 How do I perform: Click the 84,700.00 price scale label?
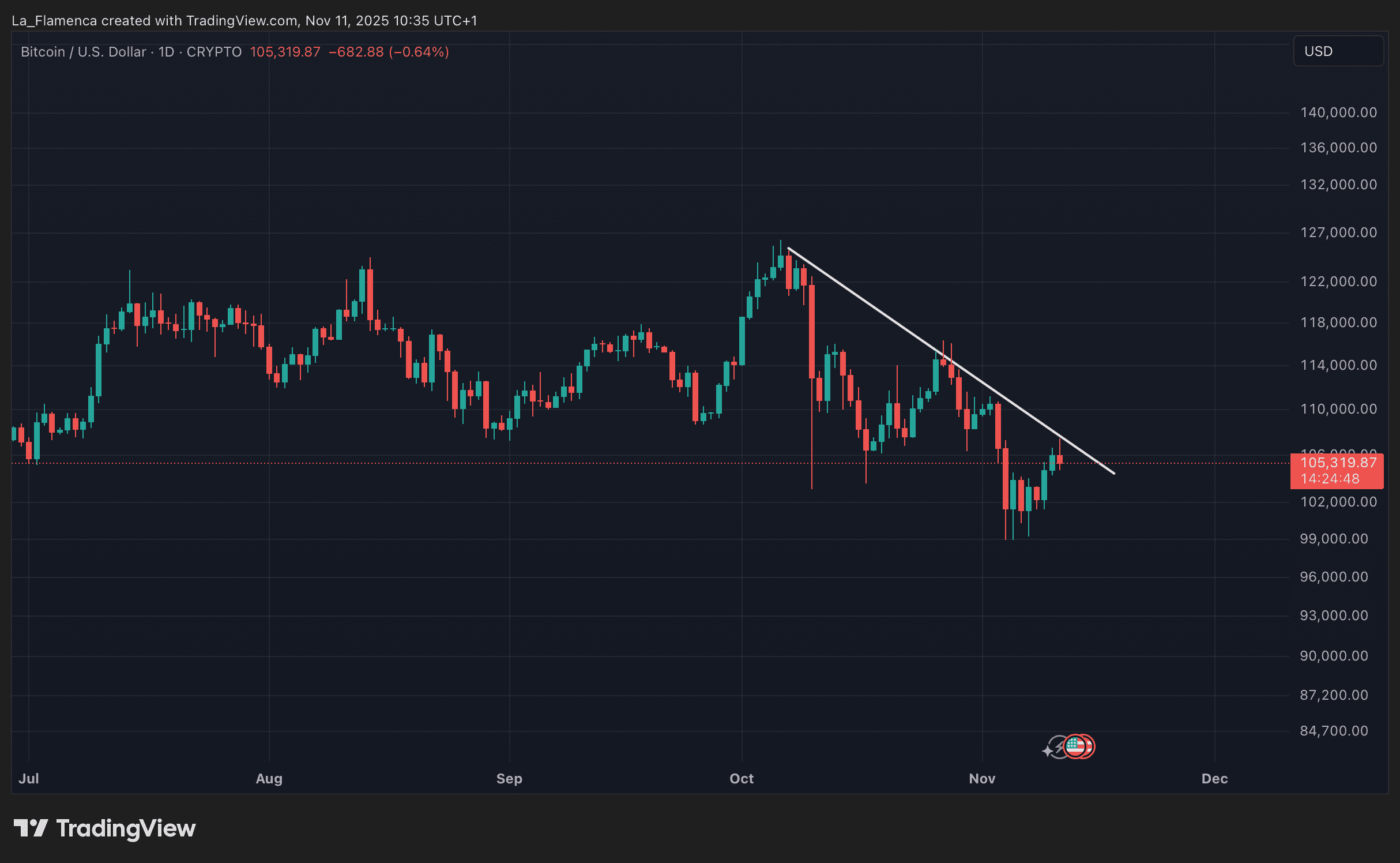point(1334,731)
